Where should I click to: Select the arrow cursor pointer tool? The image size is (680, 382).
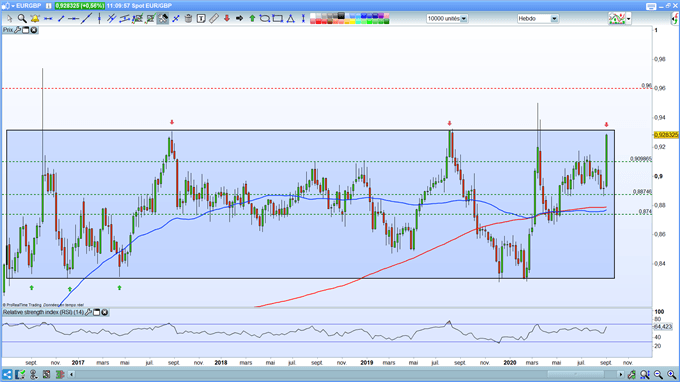point(10,19)
